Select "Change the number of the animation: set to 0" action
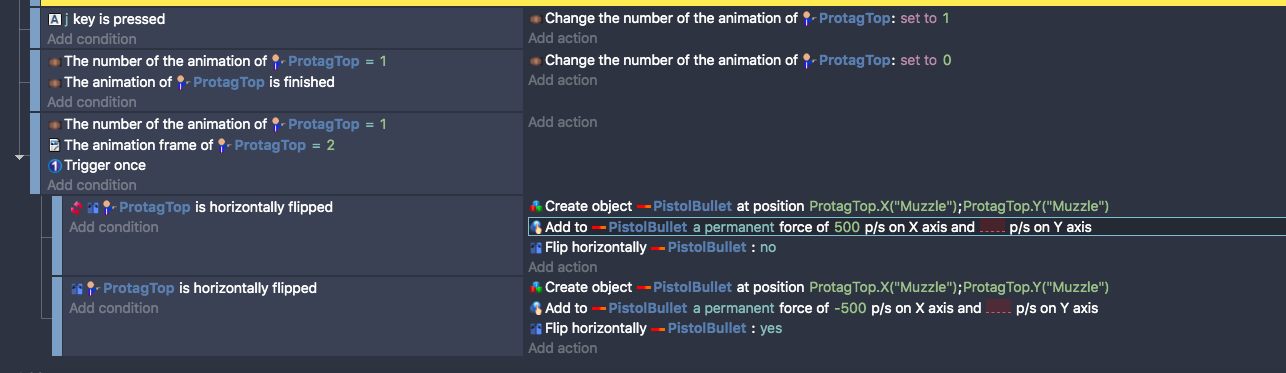 740,60
